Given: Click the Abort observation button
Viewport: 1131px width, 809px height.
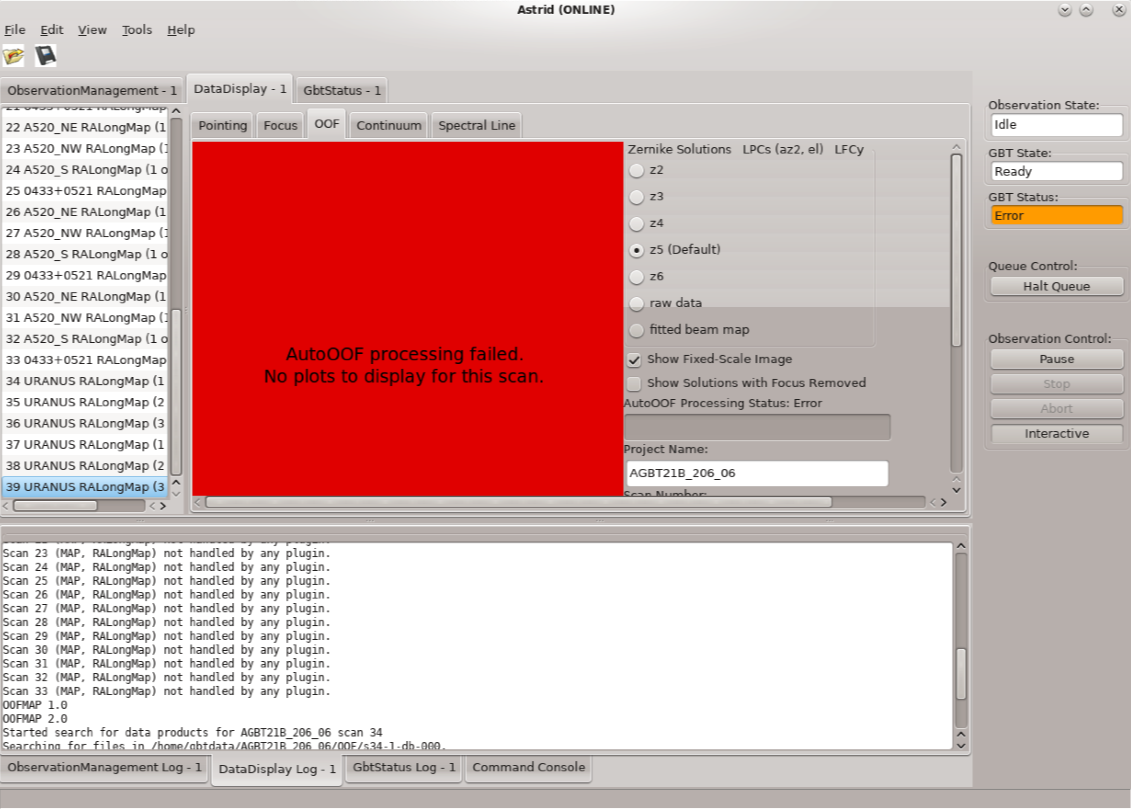Looking at the screenshot, I should click(x=1056, y=409).
